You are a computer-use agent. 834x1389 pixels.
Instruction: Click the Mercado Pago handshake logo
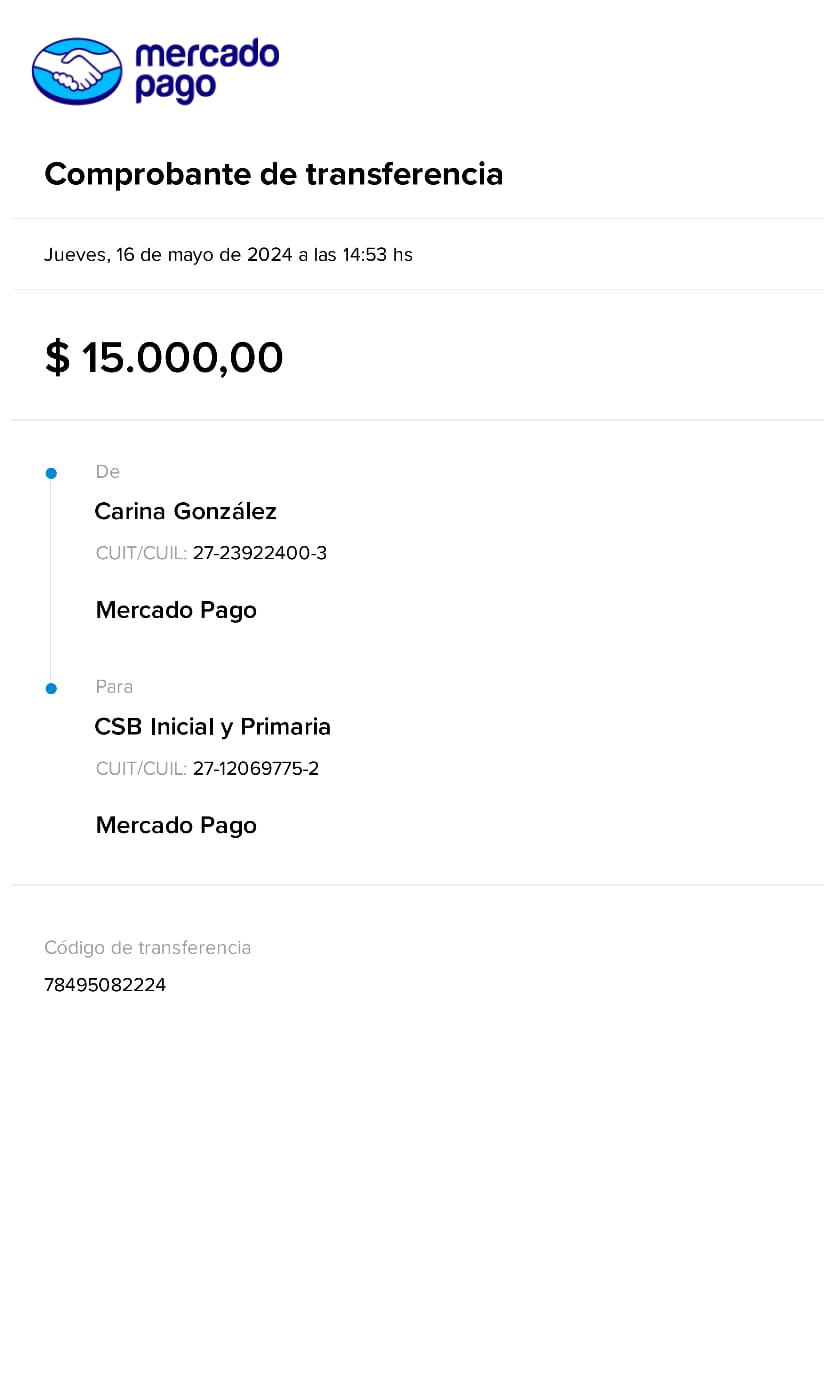(77, 71)
